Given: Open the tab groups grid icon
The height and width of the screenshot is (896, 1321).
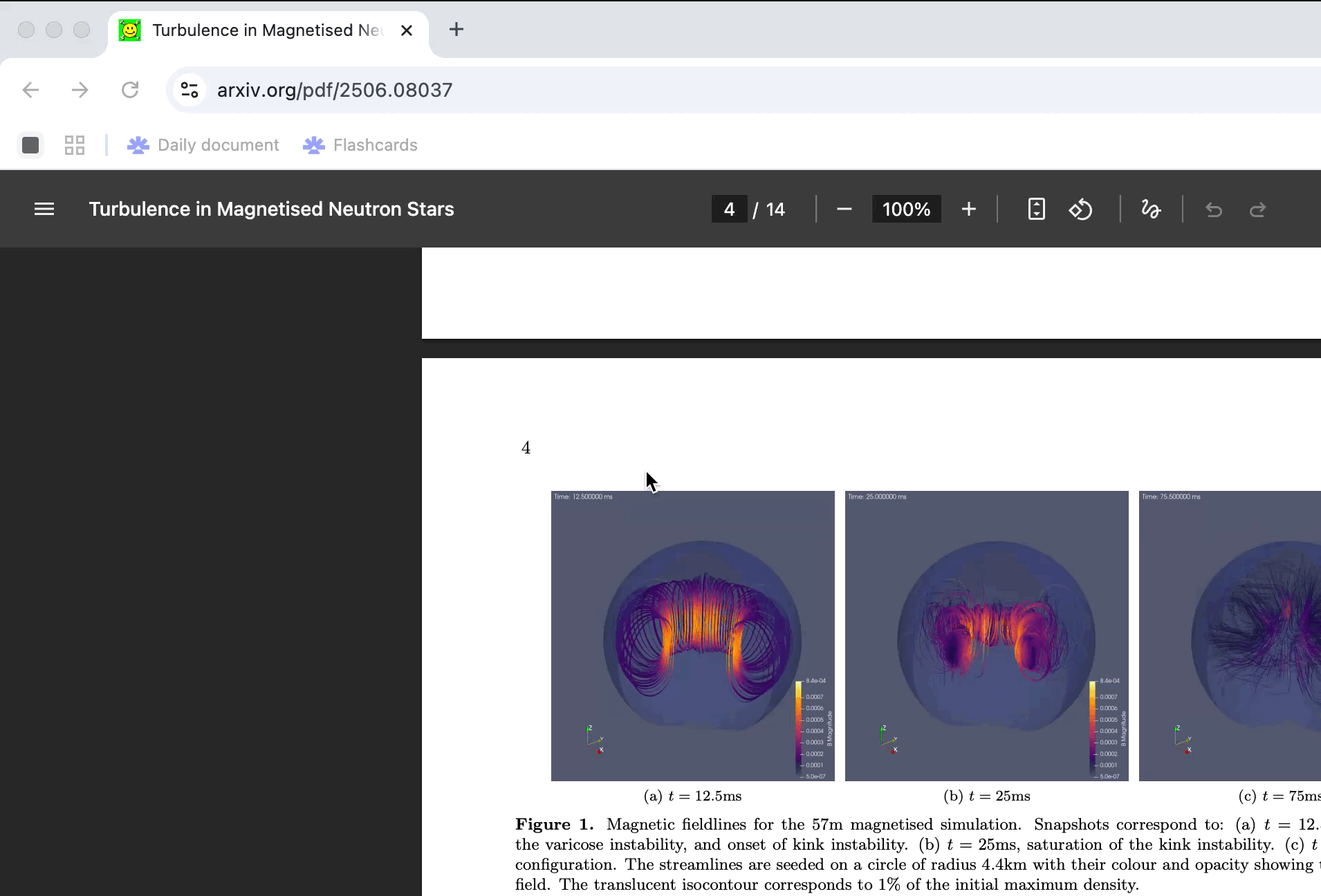Looking at the screenshot, I should tap(75, 145).
